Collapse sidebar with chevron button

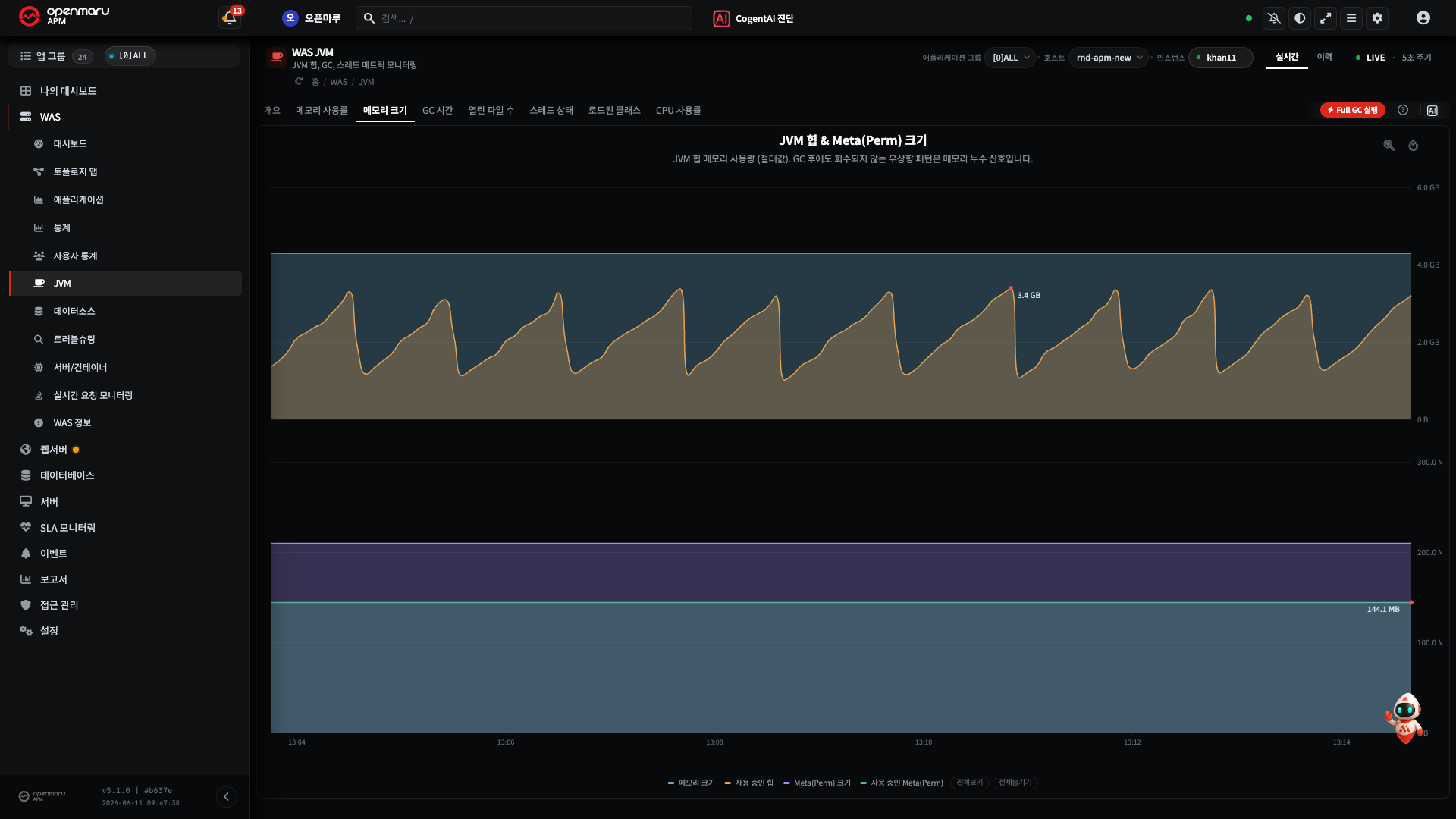point(226,797)
